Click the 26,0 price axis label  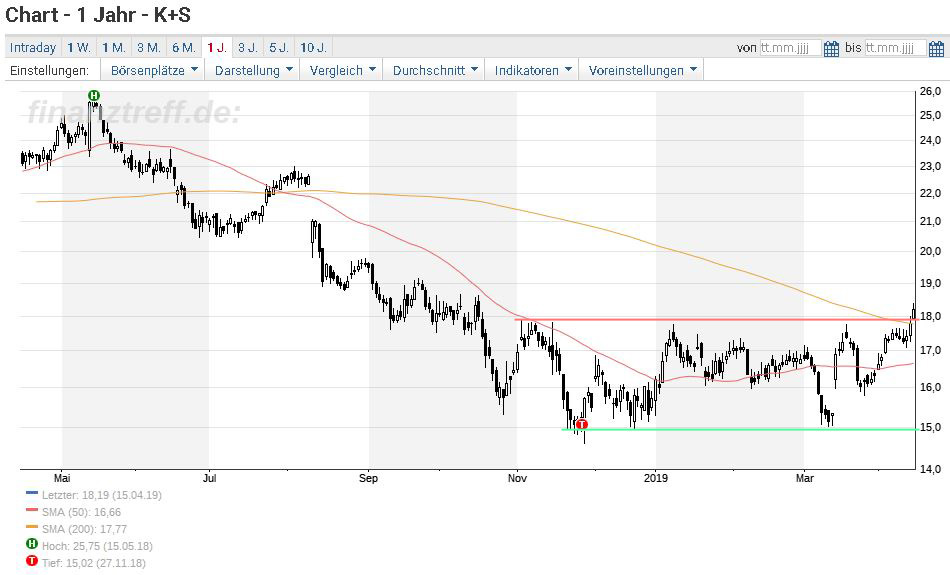[x=931, y=91]
